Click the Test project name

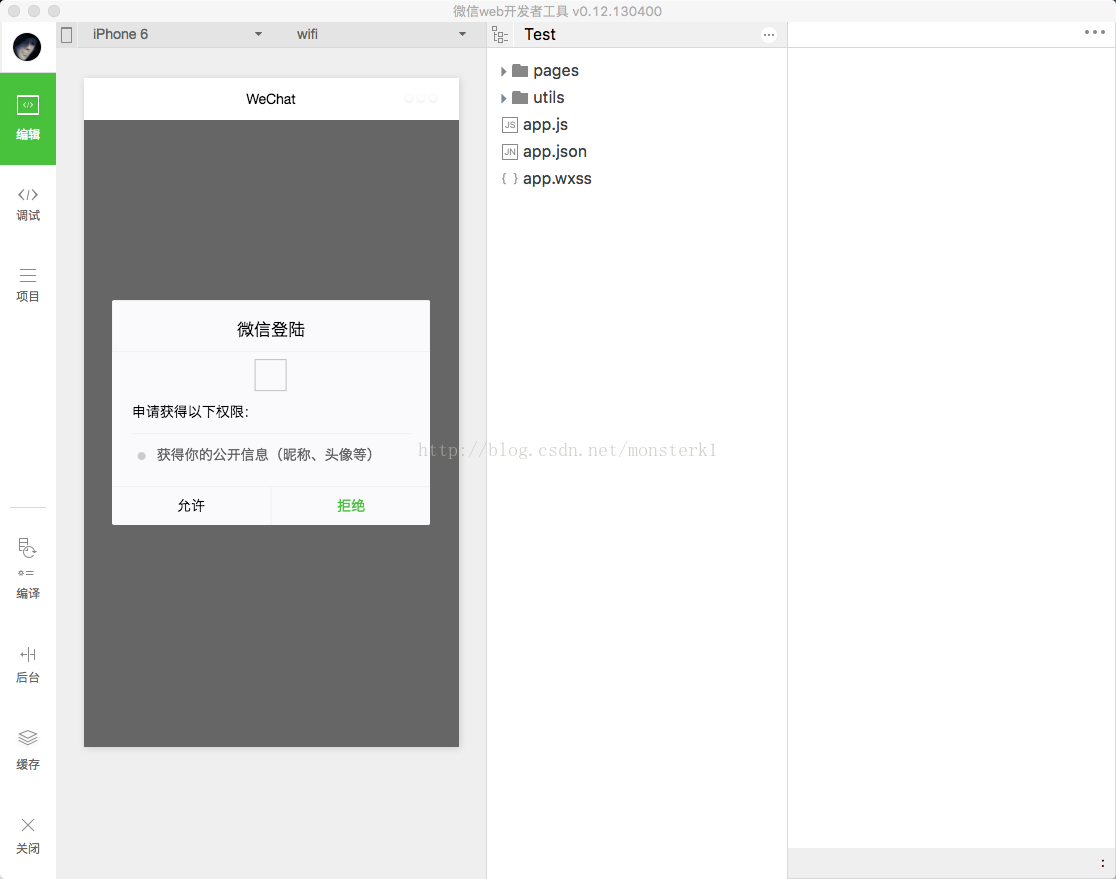(539, 34)
